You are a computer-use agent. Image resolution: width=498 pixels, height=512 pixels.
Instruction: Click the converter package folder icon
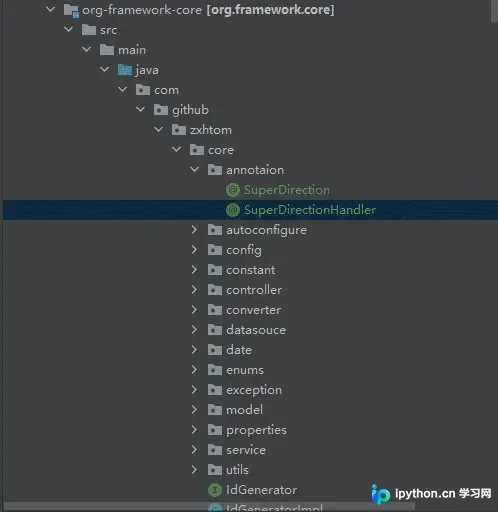coord(215,310)
